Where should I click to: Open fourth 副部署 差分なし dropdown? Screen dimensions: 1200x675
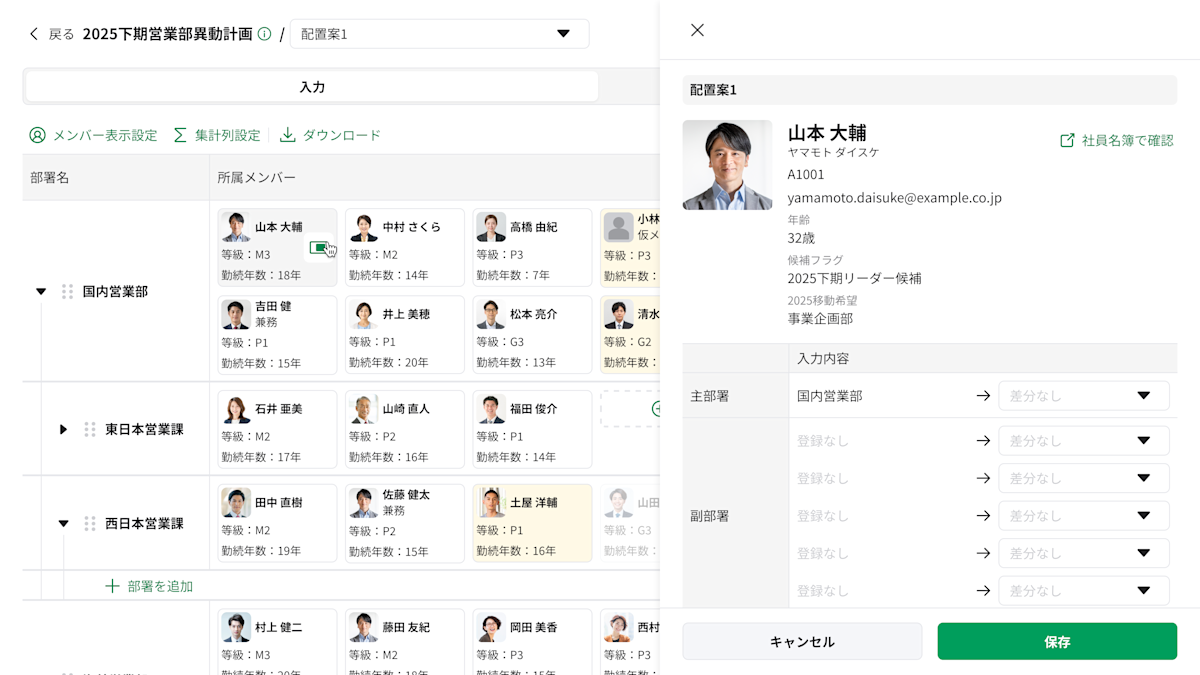point(1084,553)
